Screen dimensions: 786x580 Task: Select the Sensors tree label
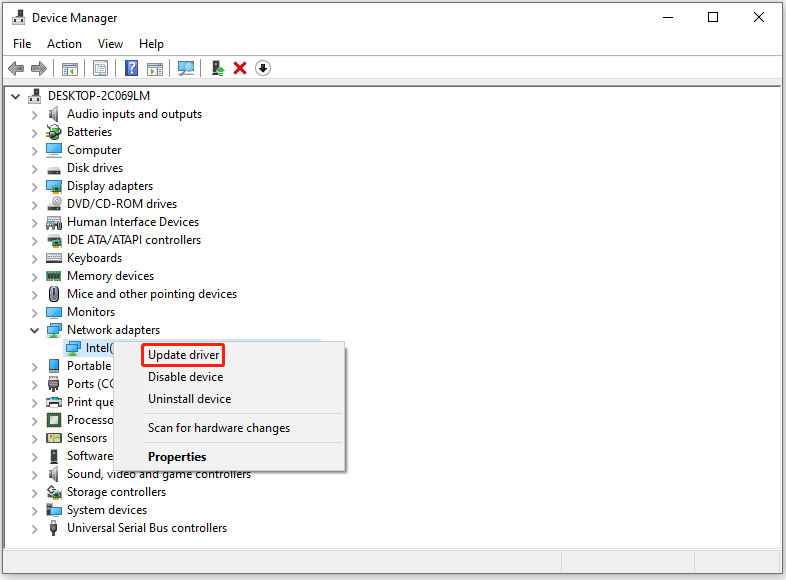point(87,438)
